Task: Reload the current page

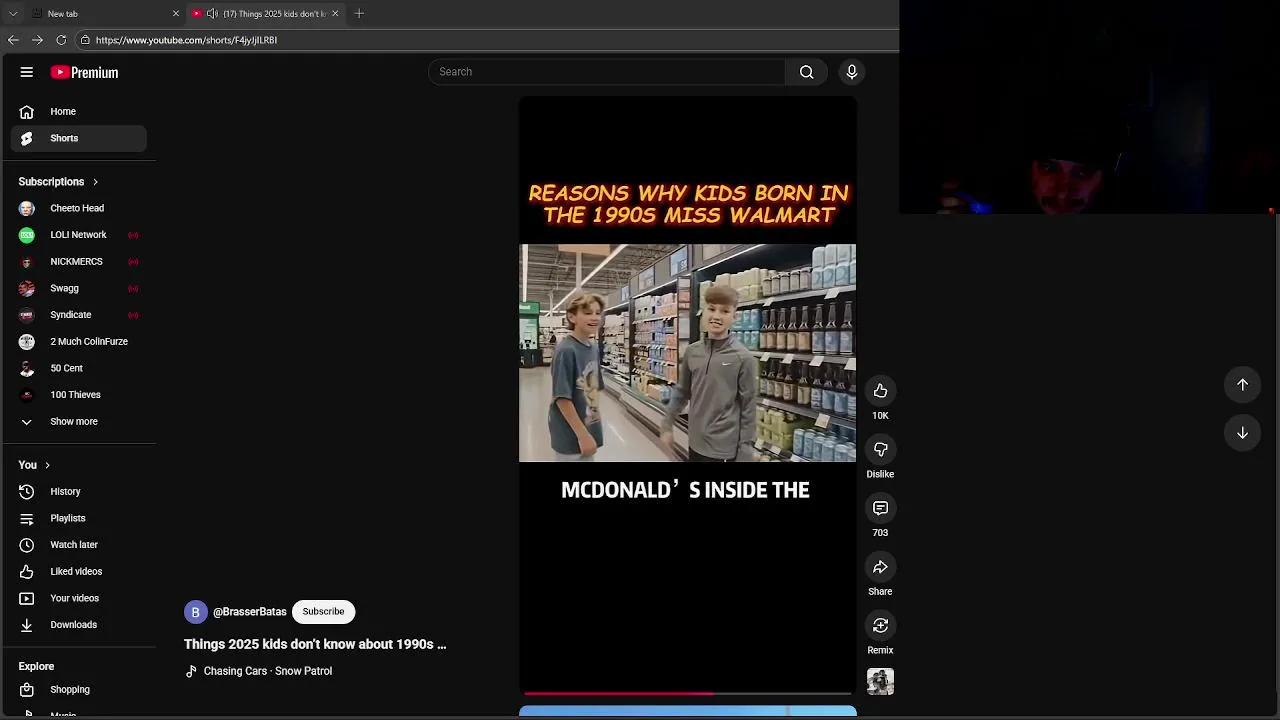Action: coord(61,40)
